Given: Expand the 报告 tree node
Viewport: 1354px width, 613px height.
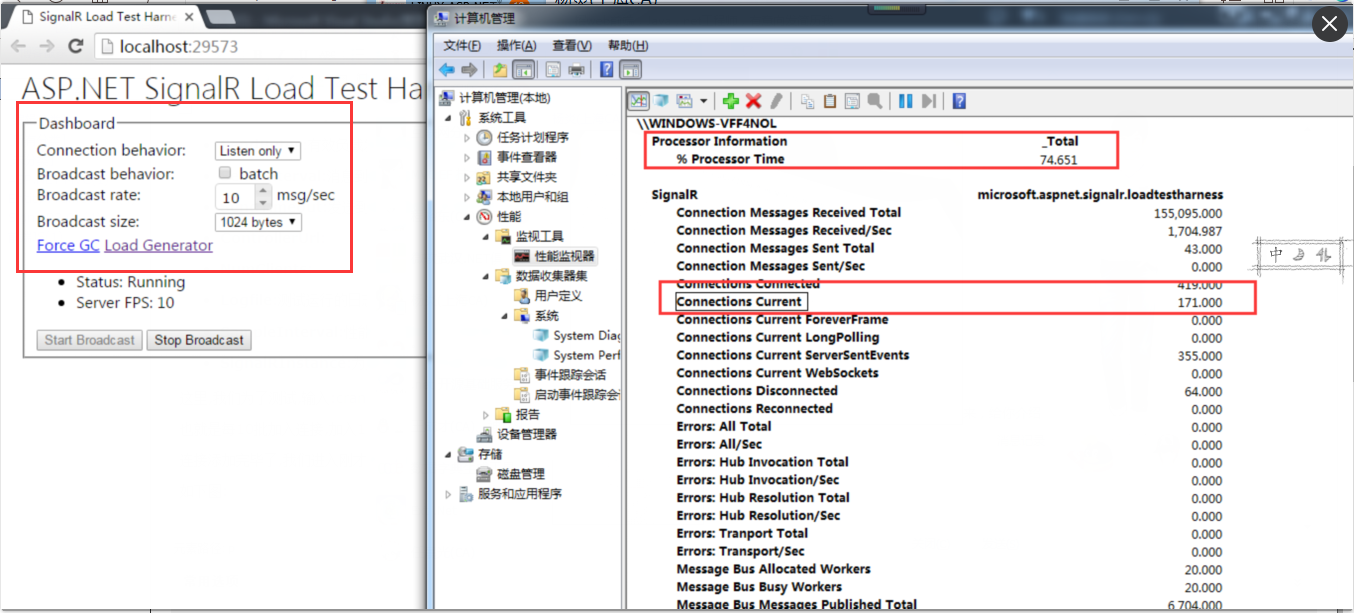Looking at the screenshot, I should tap(486, 414).
